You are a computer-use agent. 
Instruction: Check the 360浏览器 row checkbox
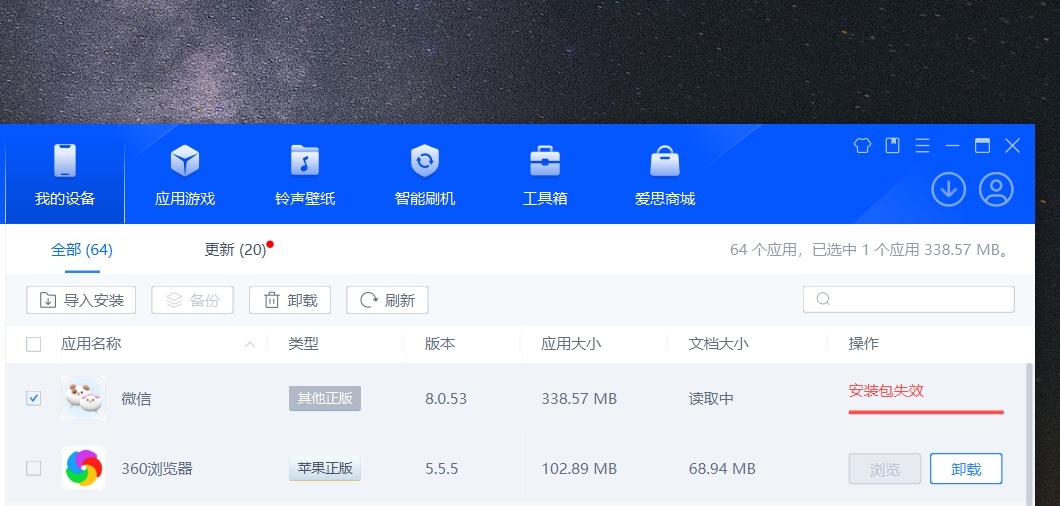[33, 468]
